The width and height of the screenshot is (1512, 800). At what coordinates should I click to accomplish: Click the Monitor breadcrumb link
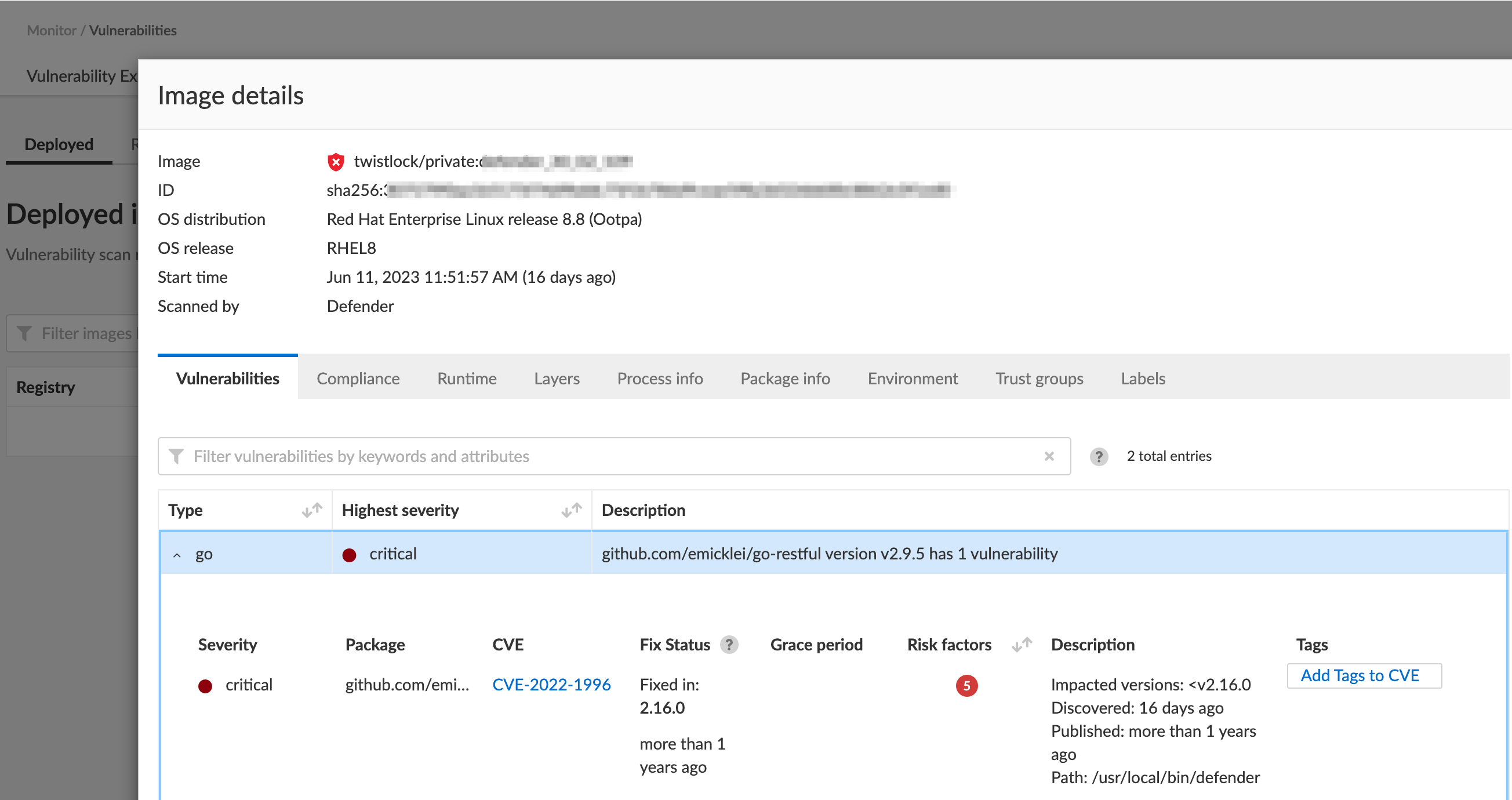click(52, 30)
